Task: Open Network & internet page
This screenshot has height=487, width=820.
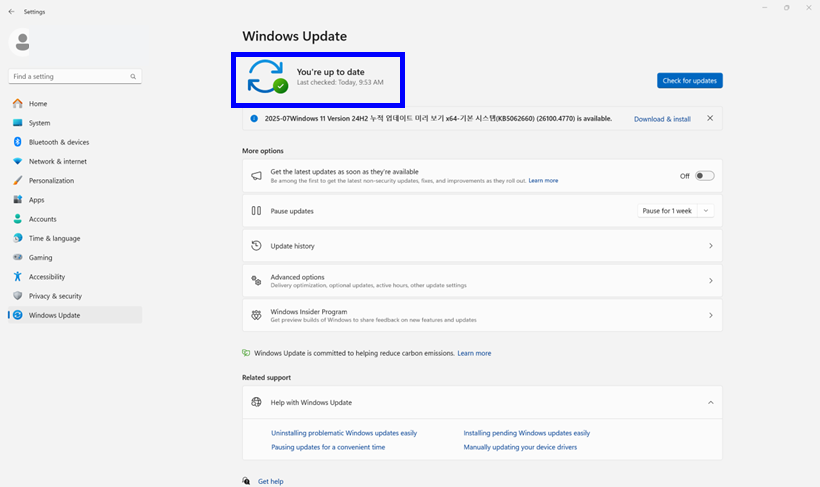Action: click(x=57, y=161)
